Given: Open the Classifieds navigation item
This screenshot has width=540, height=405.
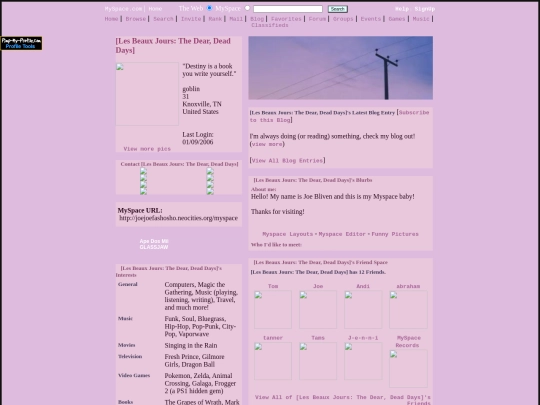Looking at the screenshot, I should tap(270, 25).
